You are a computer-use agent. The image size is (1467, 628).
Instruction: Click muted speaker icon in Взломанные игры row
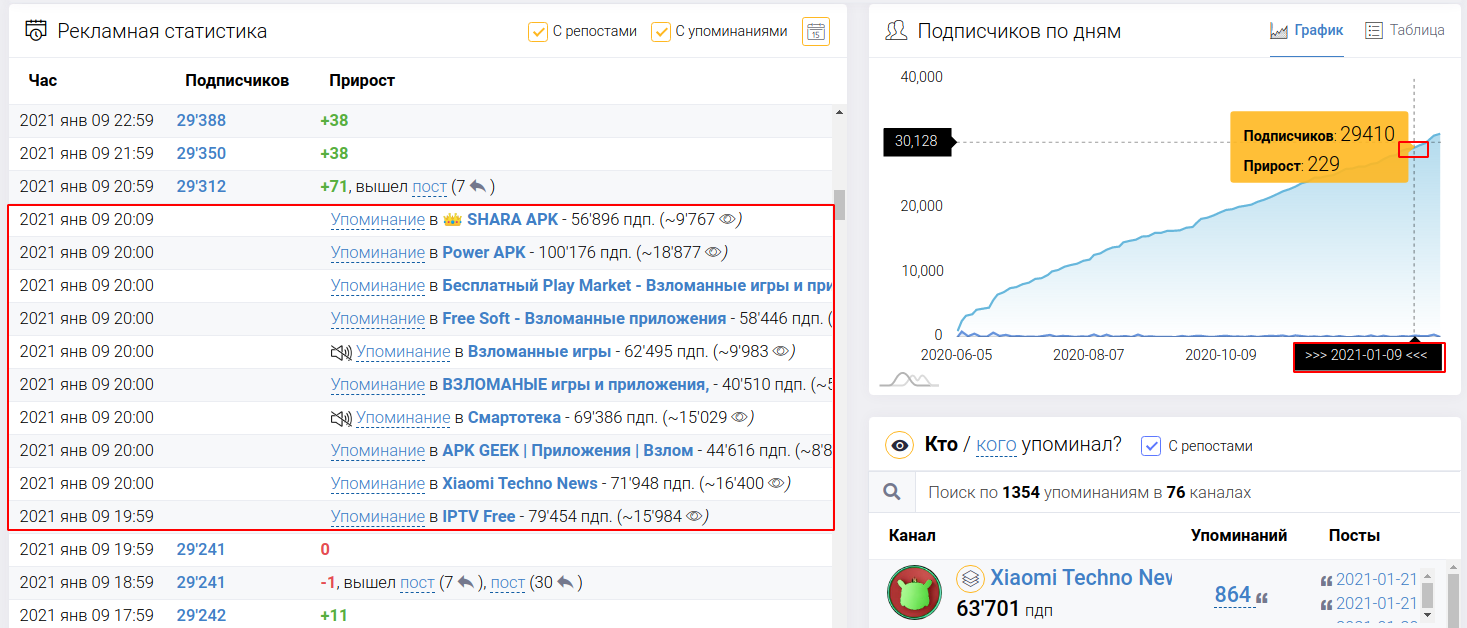(x=341, y=352)
